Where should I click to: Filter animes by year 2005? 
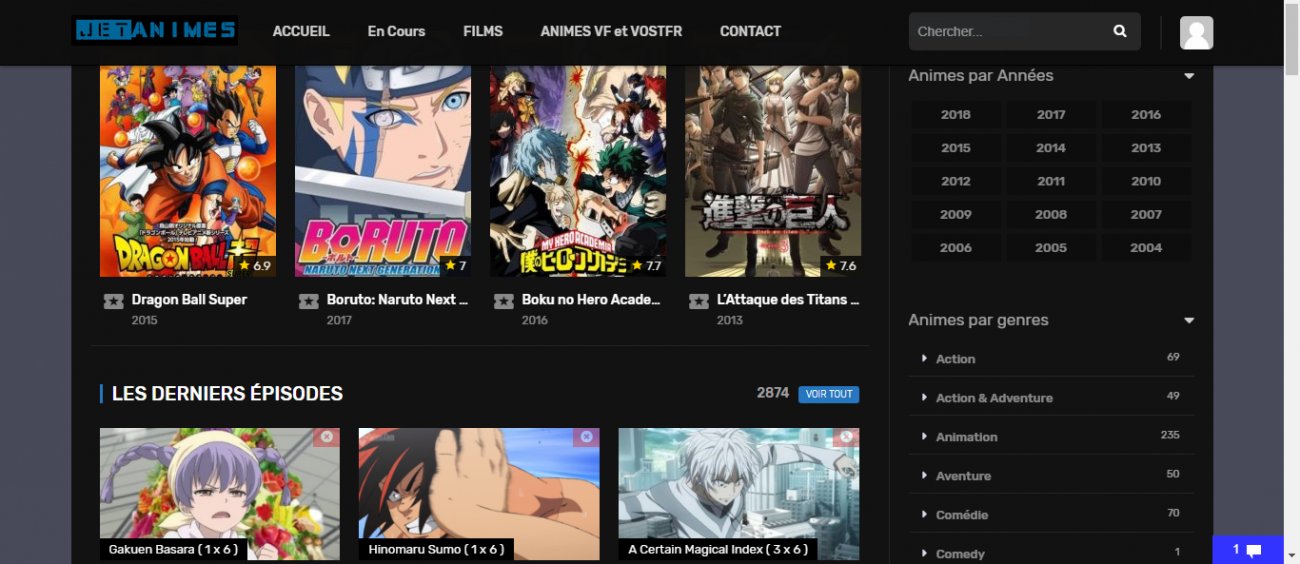pyautogui.click(x=1051, y=248)
